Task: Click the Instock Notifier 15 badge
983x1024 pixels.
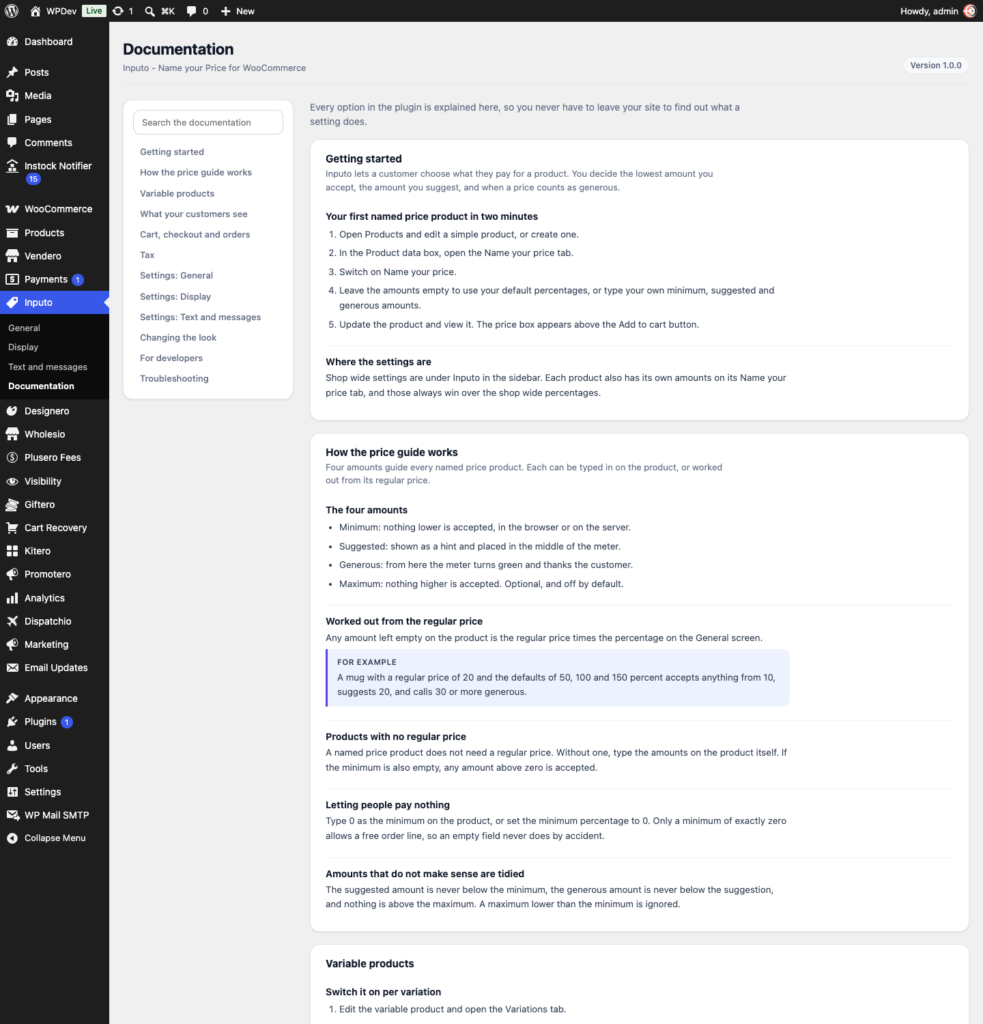Action: 33,179
